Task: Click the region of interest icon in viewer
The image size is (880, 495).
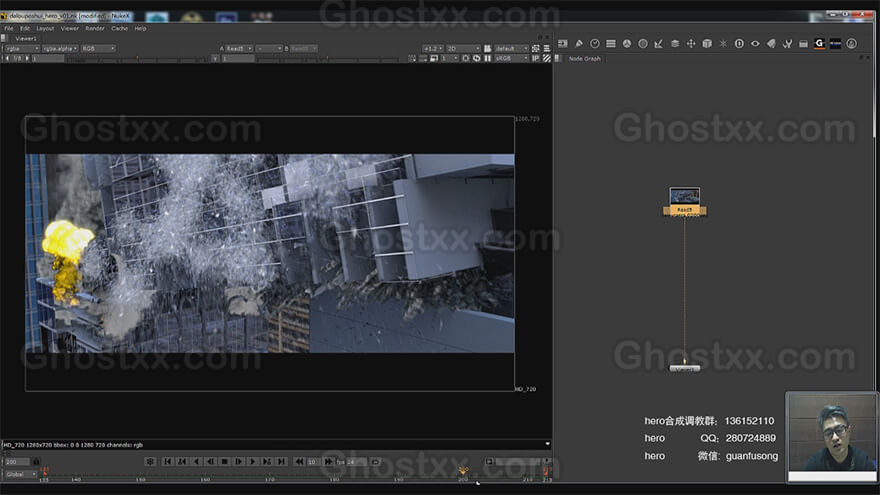Action: tap(466, 58)
